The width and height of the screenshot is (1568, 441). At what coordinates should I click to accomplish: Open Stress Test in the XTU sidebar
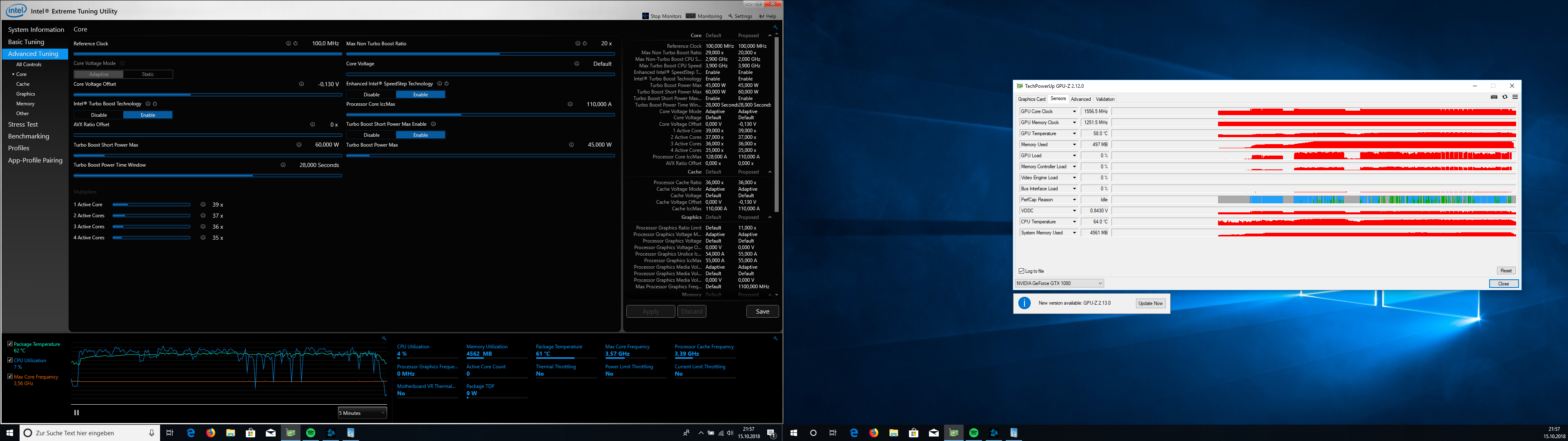point(23,124)
